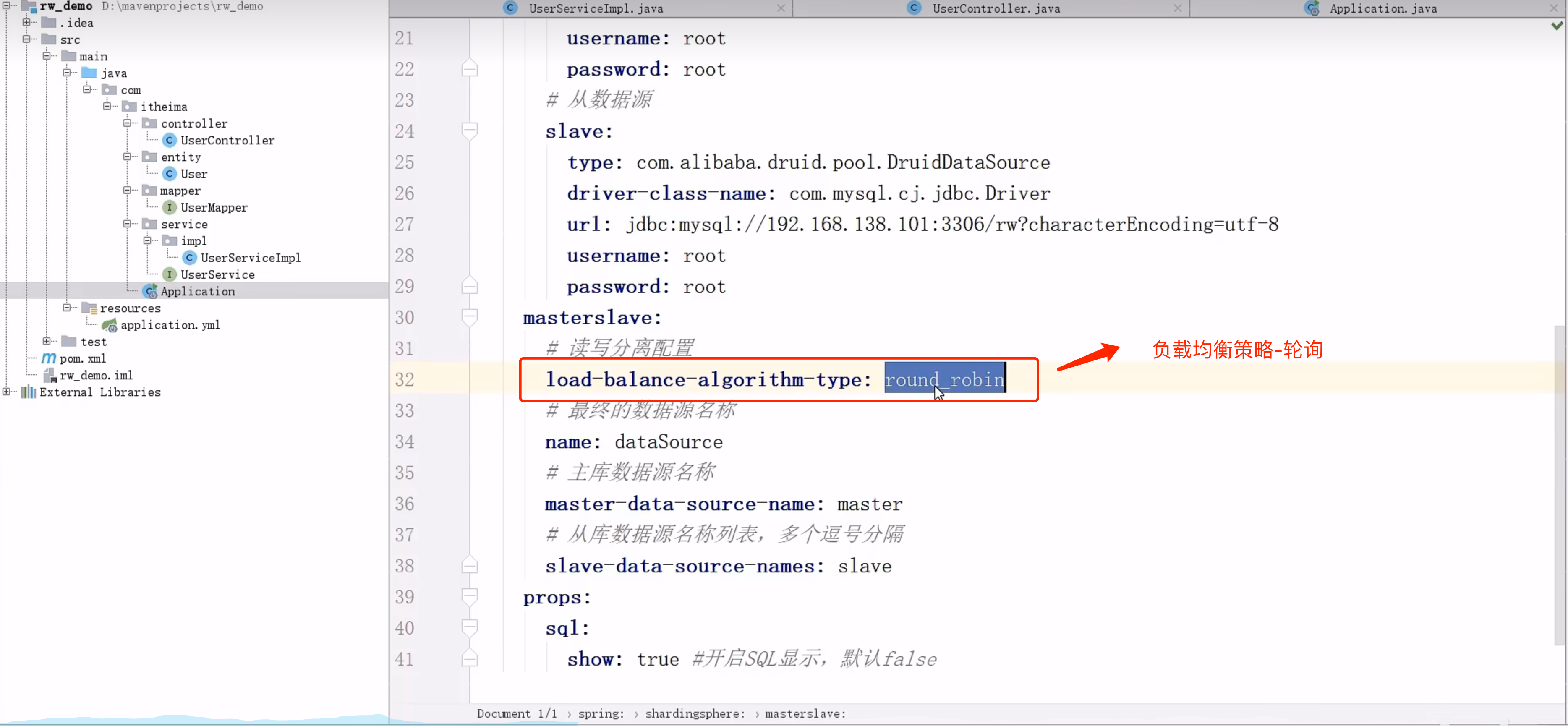
Task: Click the masterslave breadcrumb link
Action: (805, 713)
